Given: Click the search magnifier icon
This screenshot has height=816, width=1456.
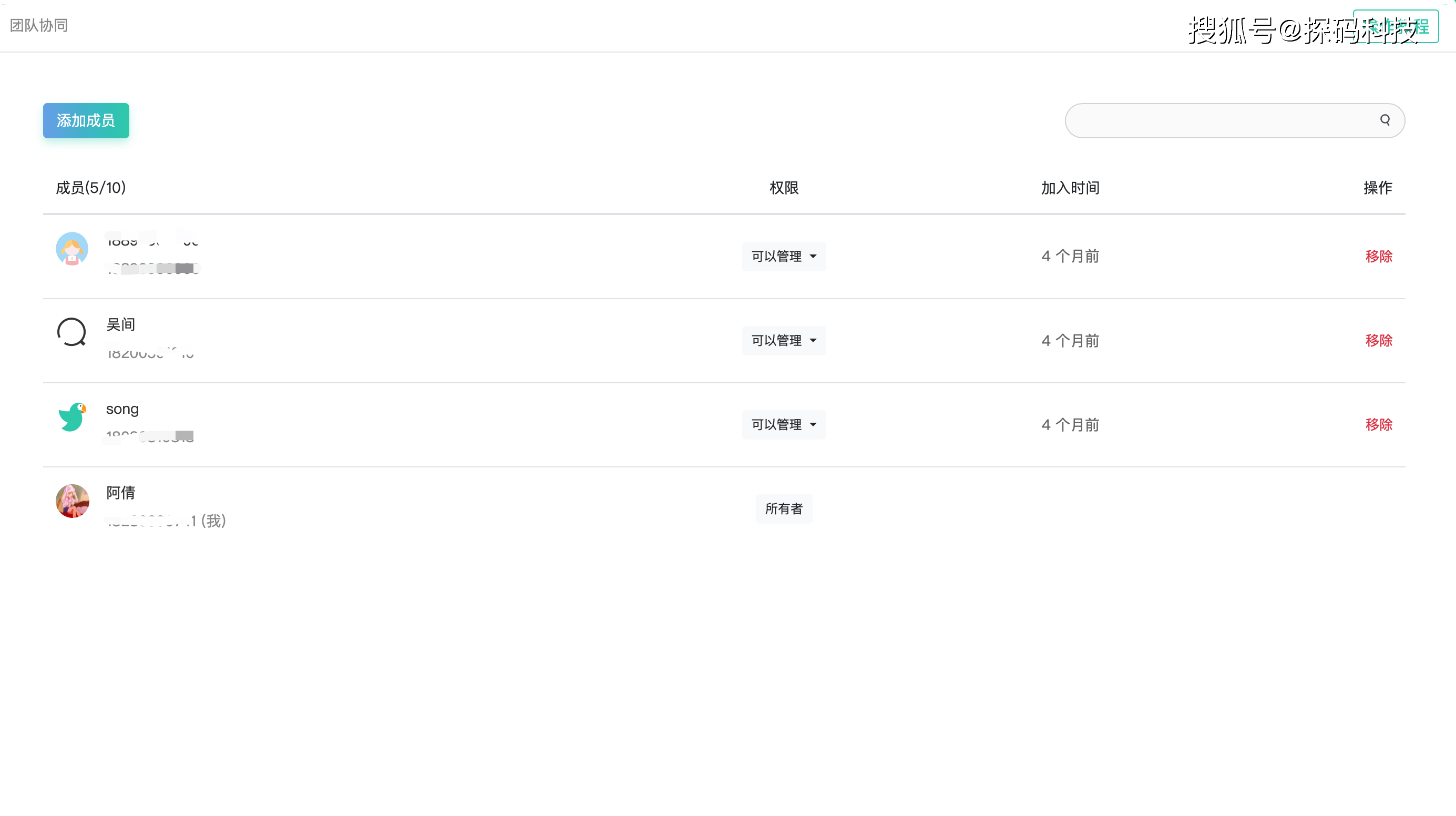Looking at the screenshot, I should tap(1385, 120).
